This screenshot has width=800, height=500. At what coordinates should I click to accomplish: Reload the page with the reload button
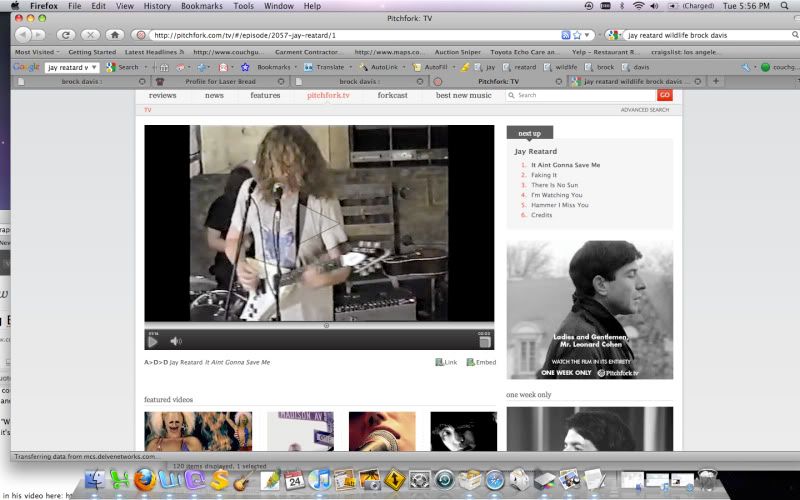point(66,35)
